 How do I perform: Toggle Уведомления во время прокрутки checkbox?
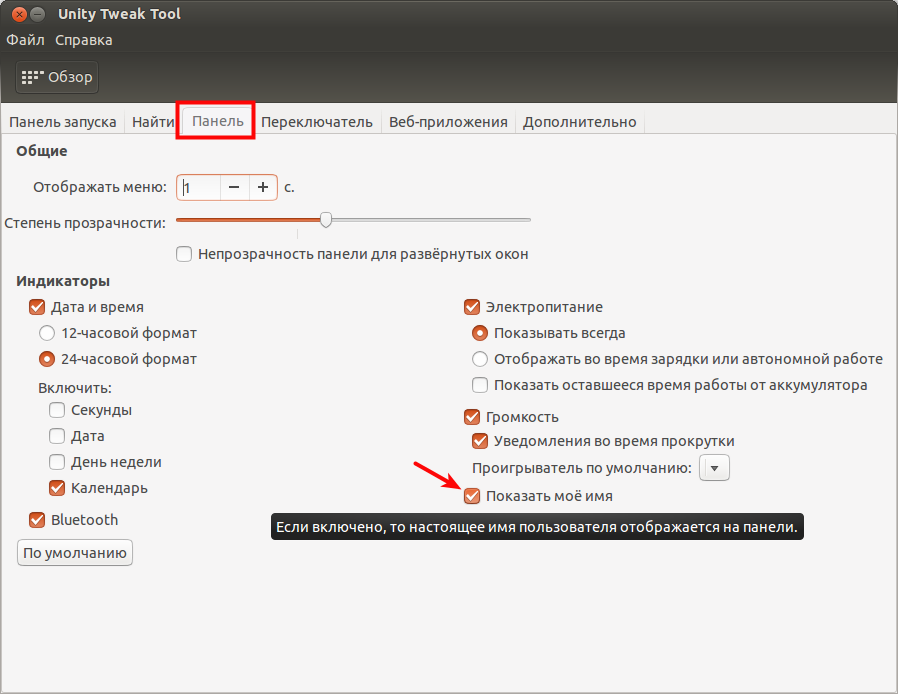click(480, 441)
